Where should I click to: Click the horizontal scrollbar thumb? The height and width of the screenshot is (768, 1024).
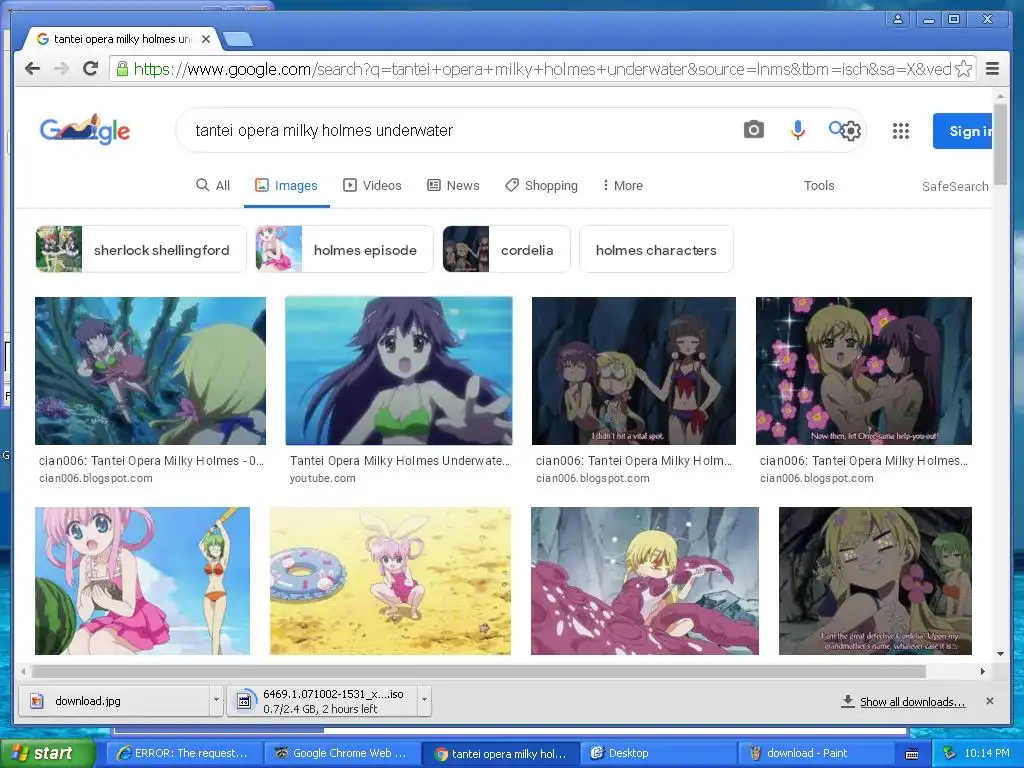point(479,671)
